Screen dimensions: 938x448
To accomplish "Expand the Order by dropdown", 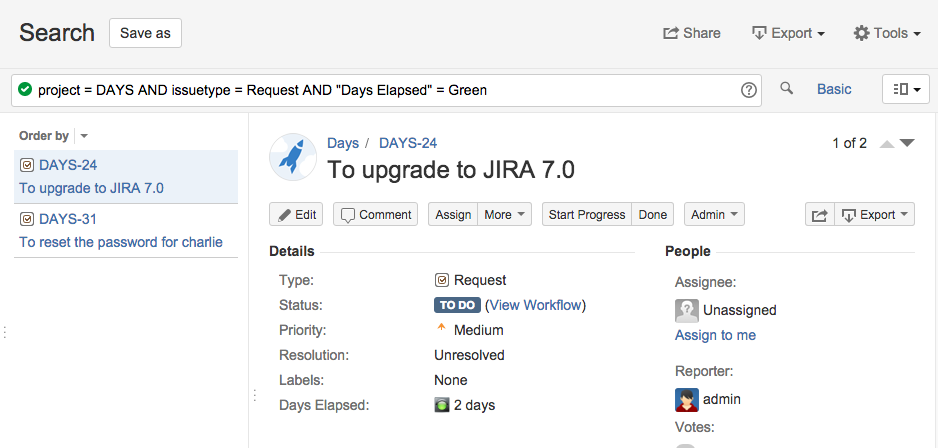I will click(x=84, y=136).
